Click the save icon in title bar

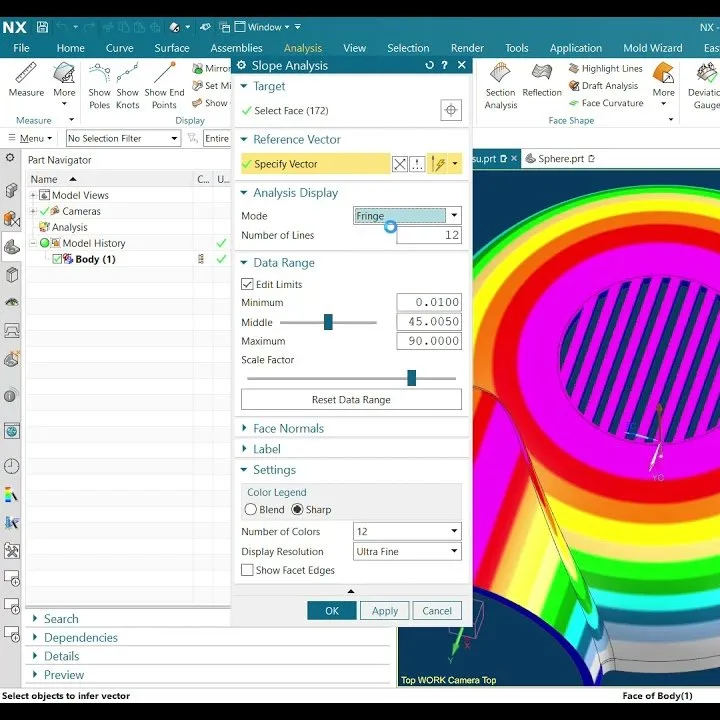(x=42, y=27)
